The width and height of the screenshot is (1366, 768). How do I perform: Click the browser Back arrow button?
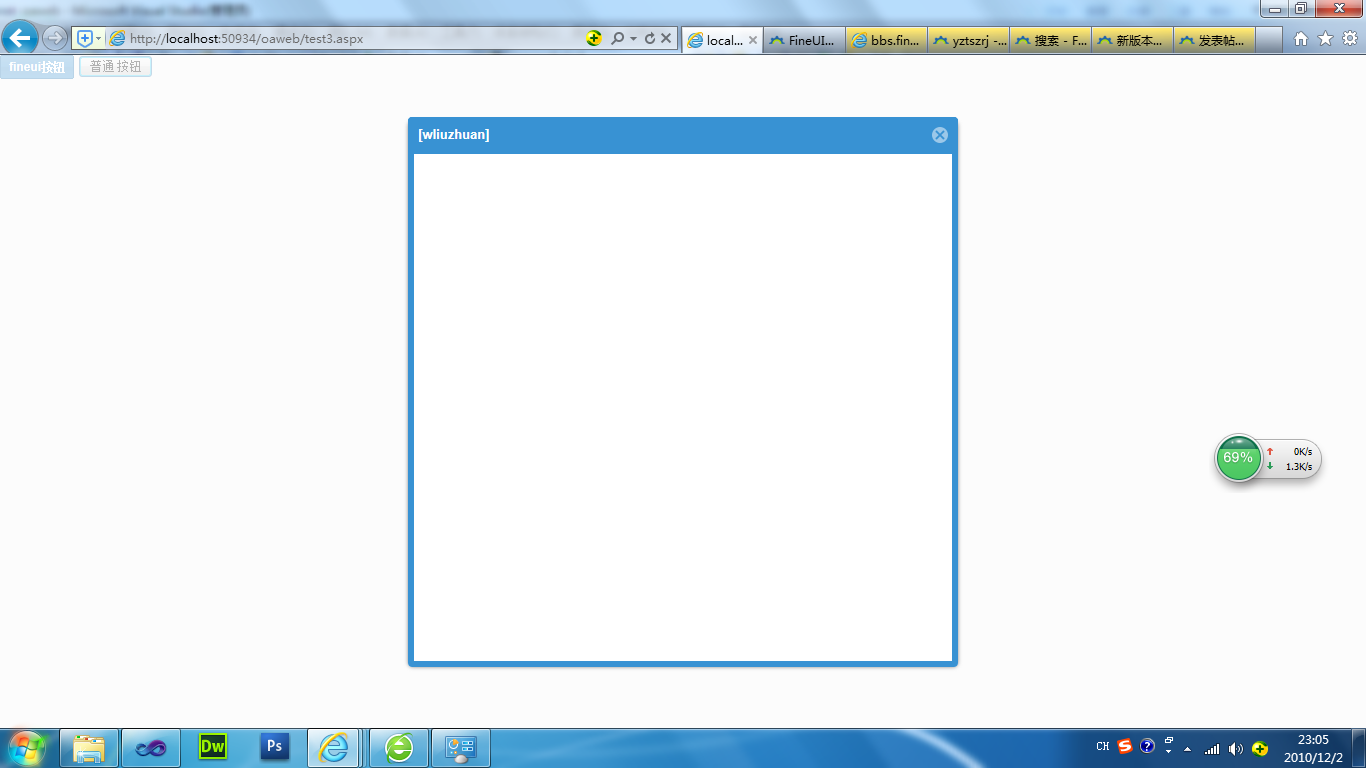click(x=20, y=39)
